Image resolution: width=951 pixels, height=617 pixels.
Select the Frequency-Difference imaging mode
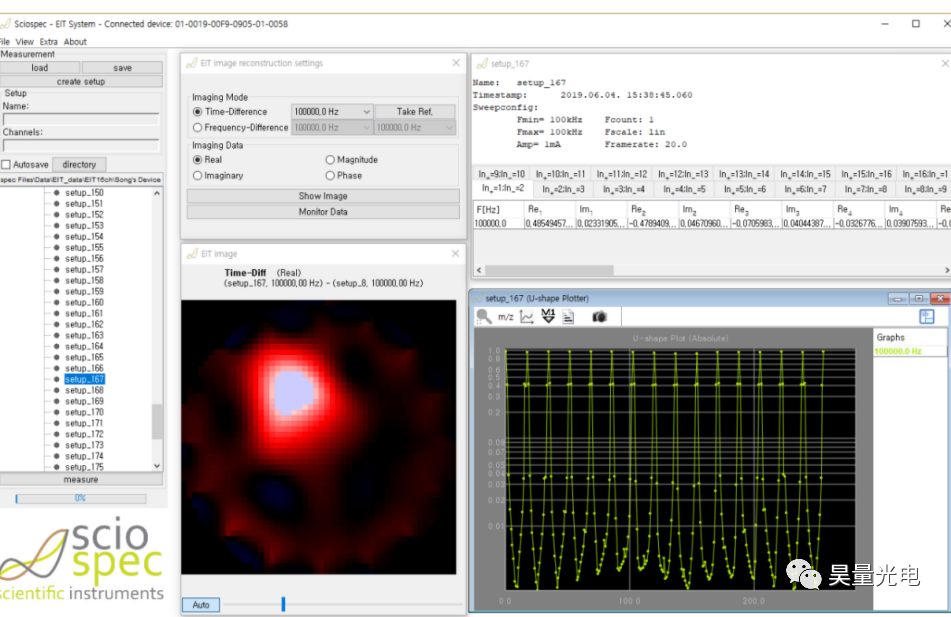click(197, 128)
